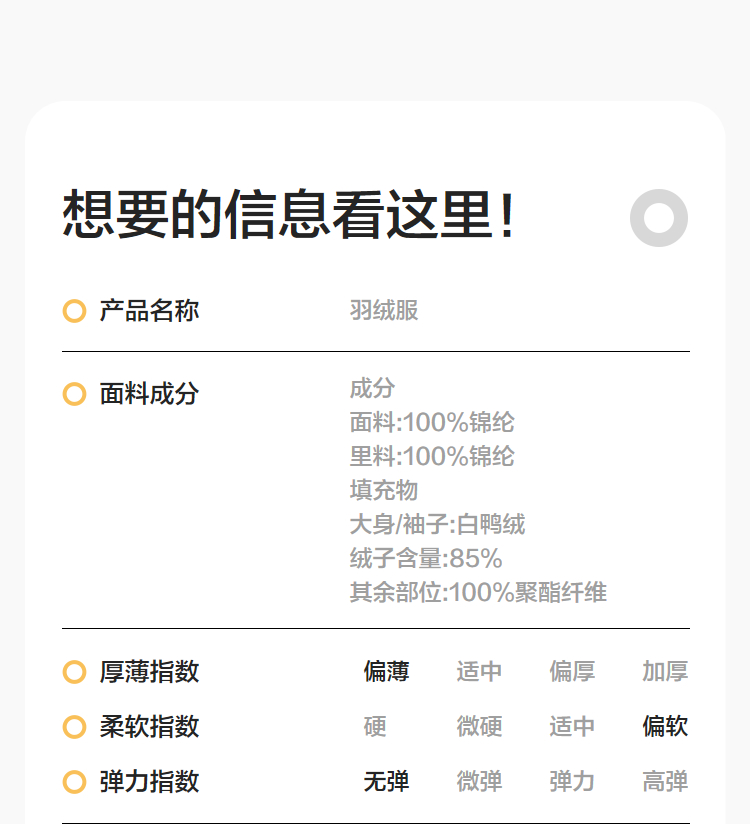Click the 绒子含量:85% text
750x824 pixels.
pos(426,559)
